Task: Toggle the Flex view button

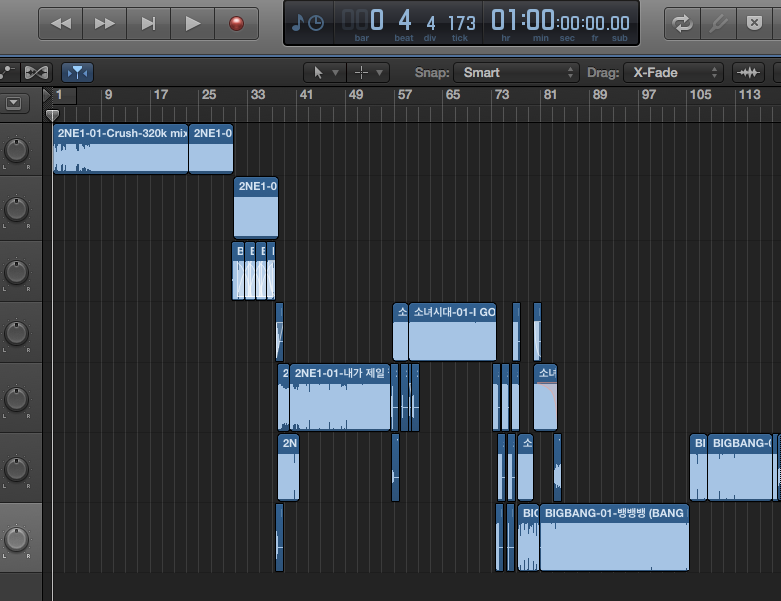Action: pos(36,73)
